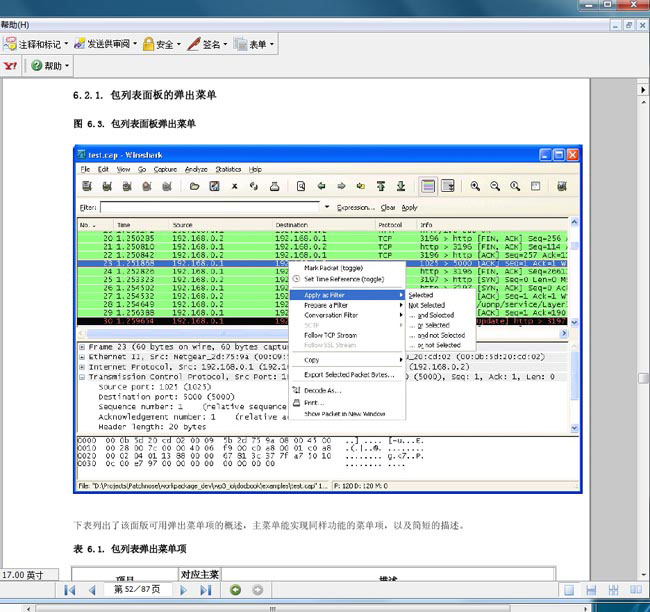This screenshot has width=650, height=612.
Task: Click Wireshark's zoom out magnifier icon
Action: 495,187
